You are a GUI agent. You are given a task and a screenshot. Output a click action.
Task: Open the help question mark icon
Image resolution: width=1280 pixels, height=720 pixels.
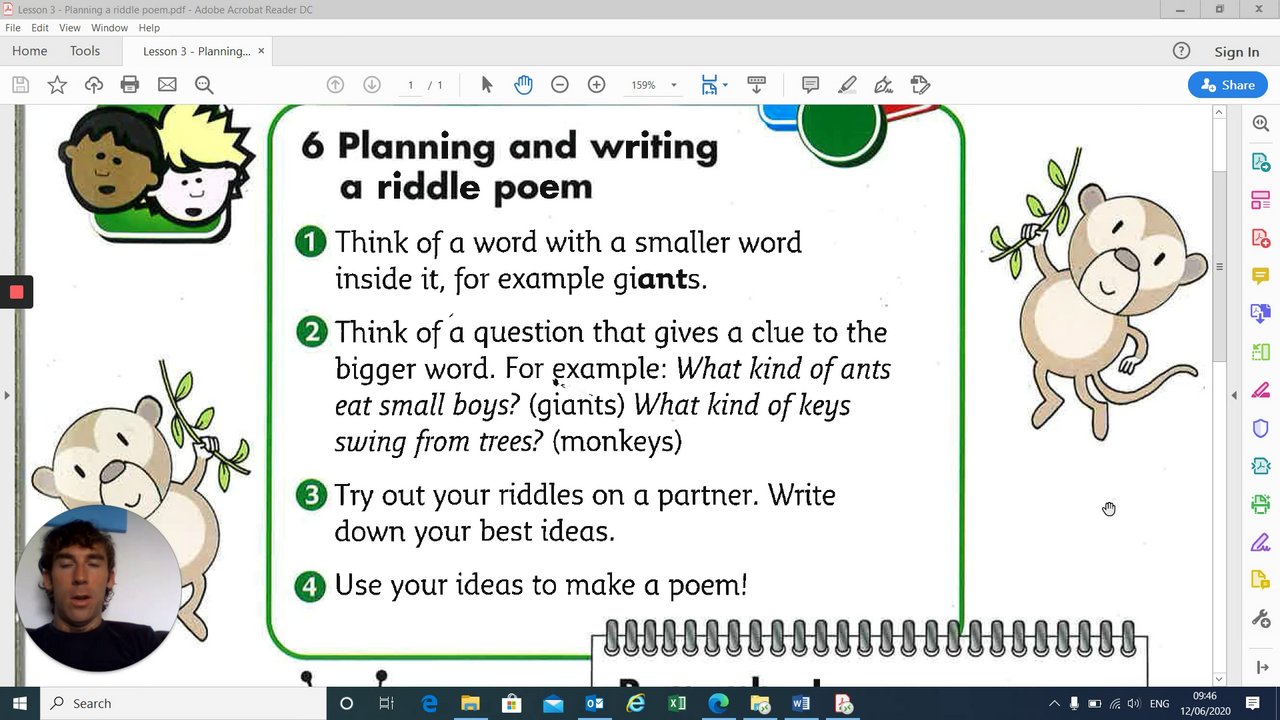tap(1181, 51)
